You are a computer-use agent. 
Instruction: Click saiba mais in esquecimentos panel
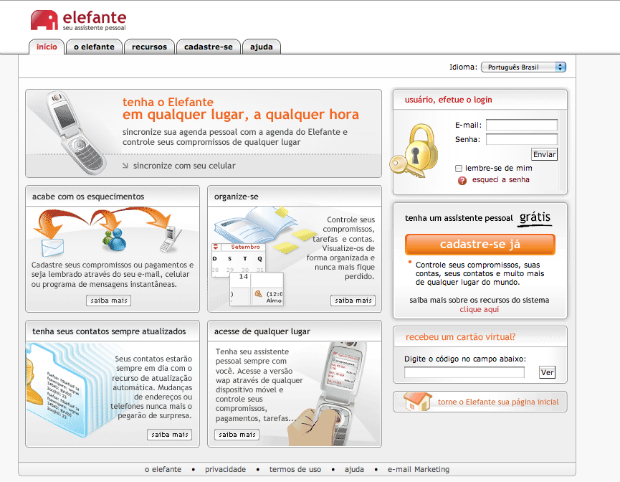click(108, 301)
